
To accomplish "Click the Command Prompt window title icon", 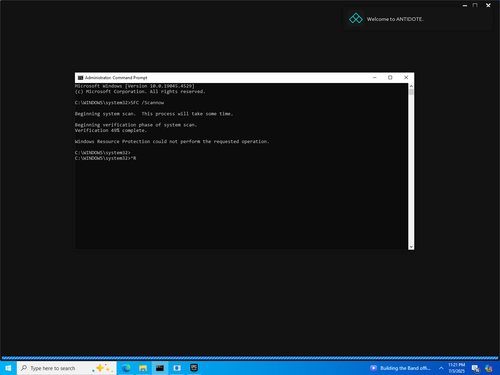I will click(80, 78).
